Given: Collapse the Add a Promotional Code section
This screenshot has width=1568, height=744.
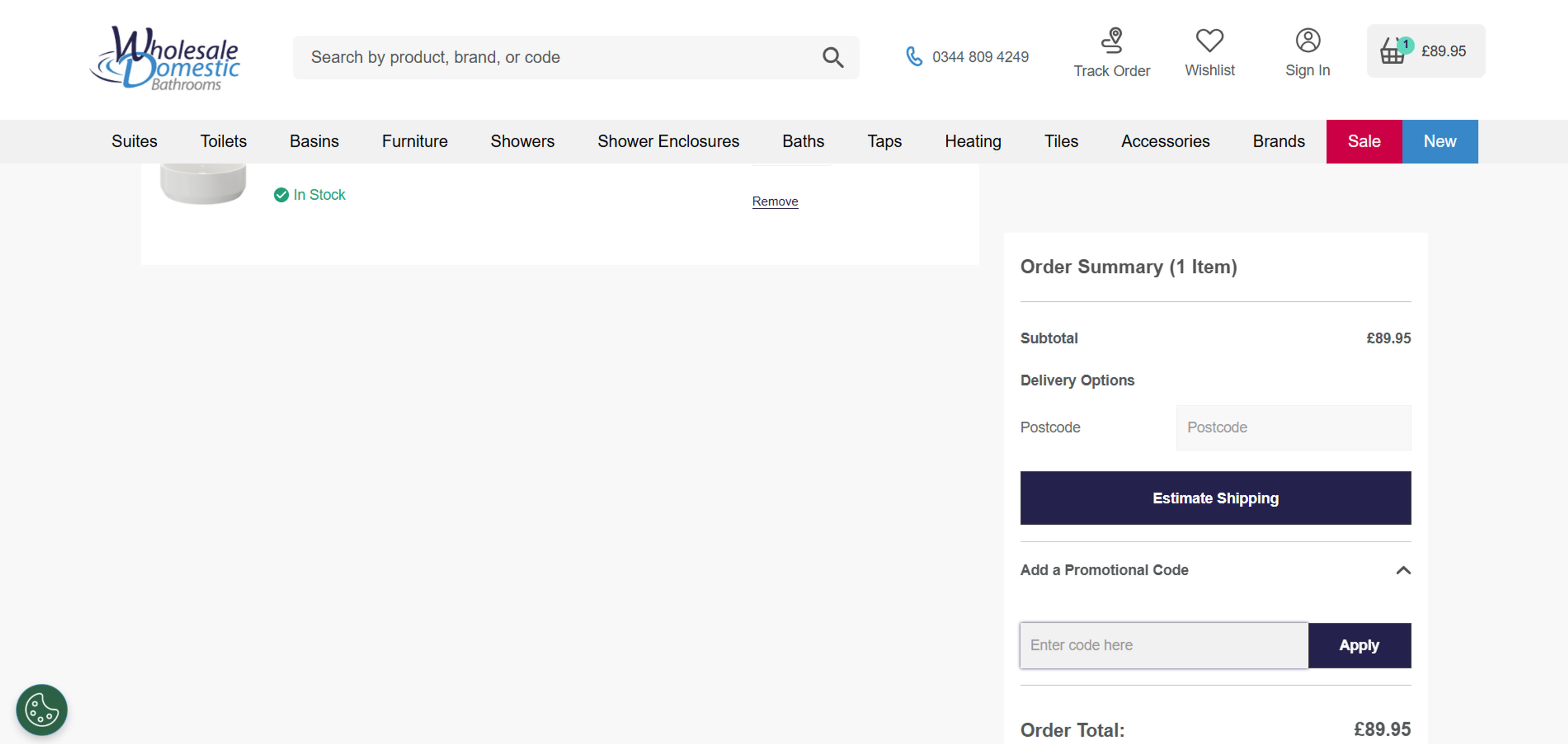Looking at the screenshot, I should [1404, 570].
